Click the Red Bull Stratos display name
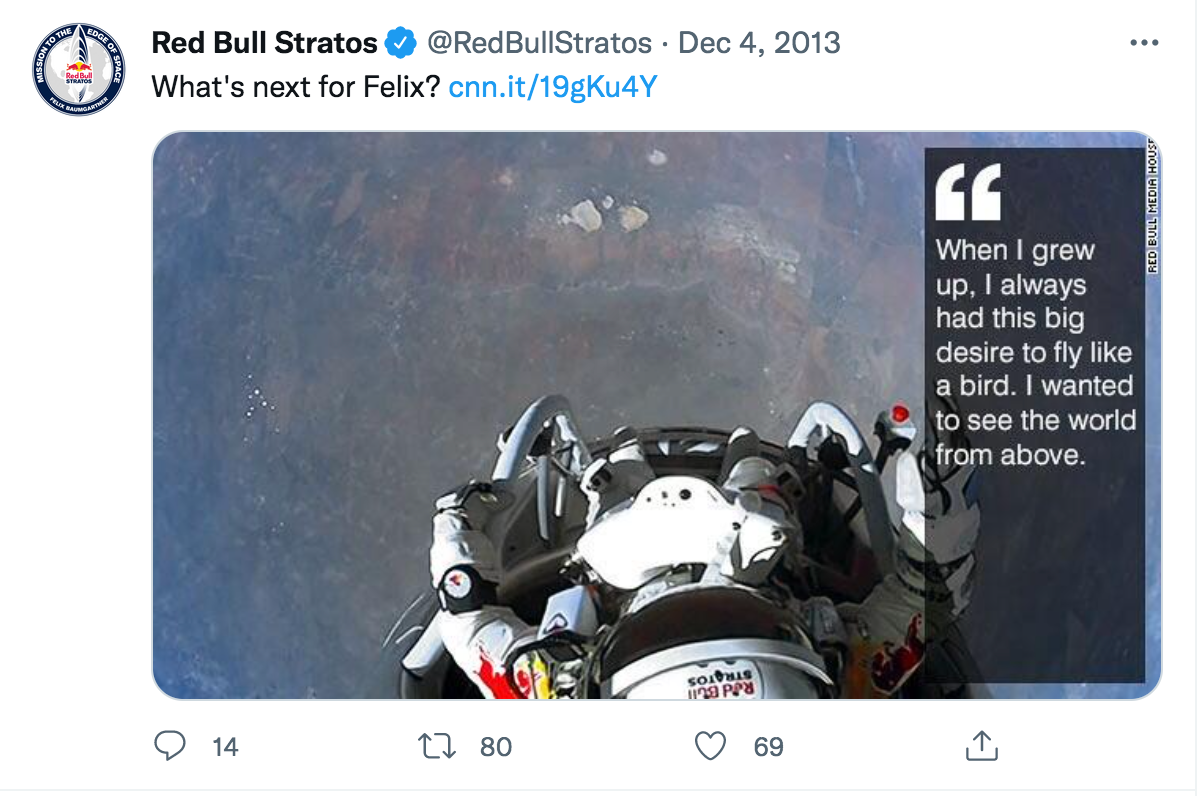The image size is (1202, 796). 265,43
